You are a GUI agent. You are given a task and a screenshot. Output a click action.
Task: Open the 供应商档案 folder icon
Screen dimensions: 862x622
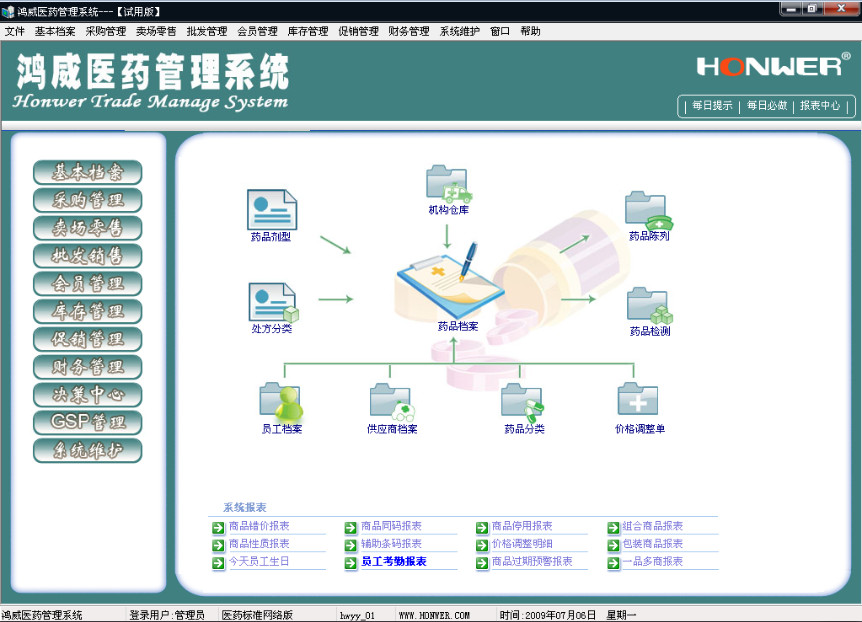point(392,402)
